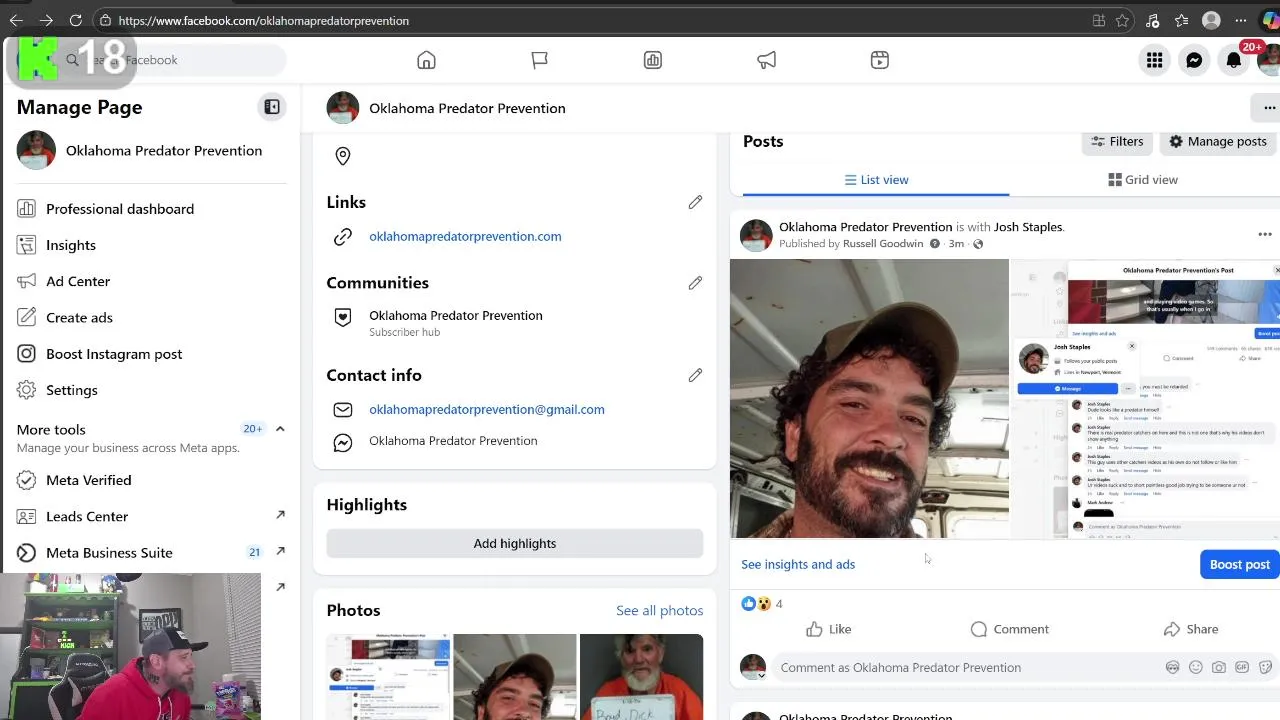Open avatar sticker icon in comment box

[1173, 667]
